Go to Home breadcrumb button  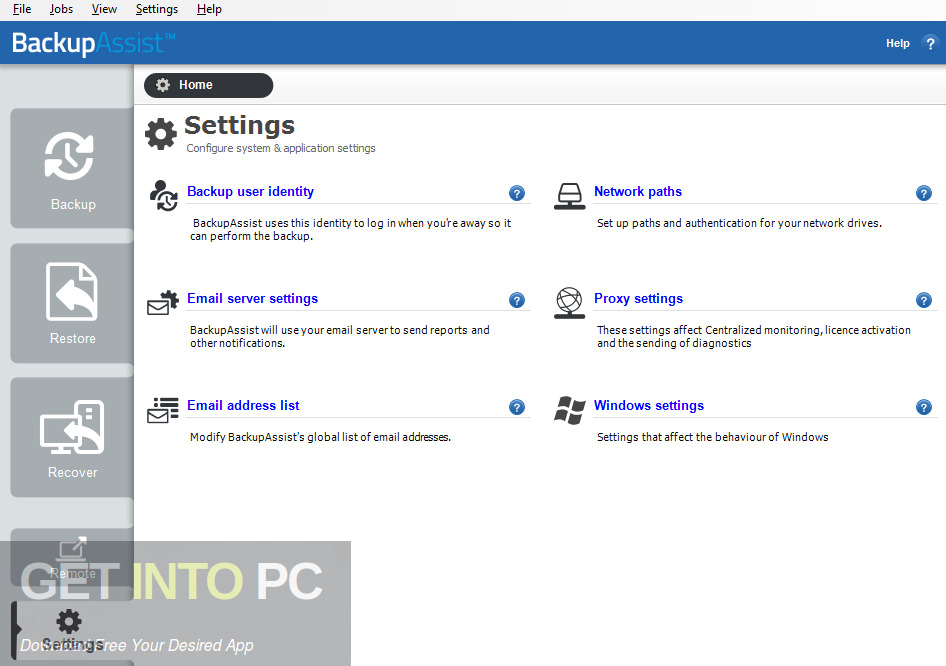tap(208, 85)
